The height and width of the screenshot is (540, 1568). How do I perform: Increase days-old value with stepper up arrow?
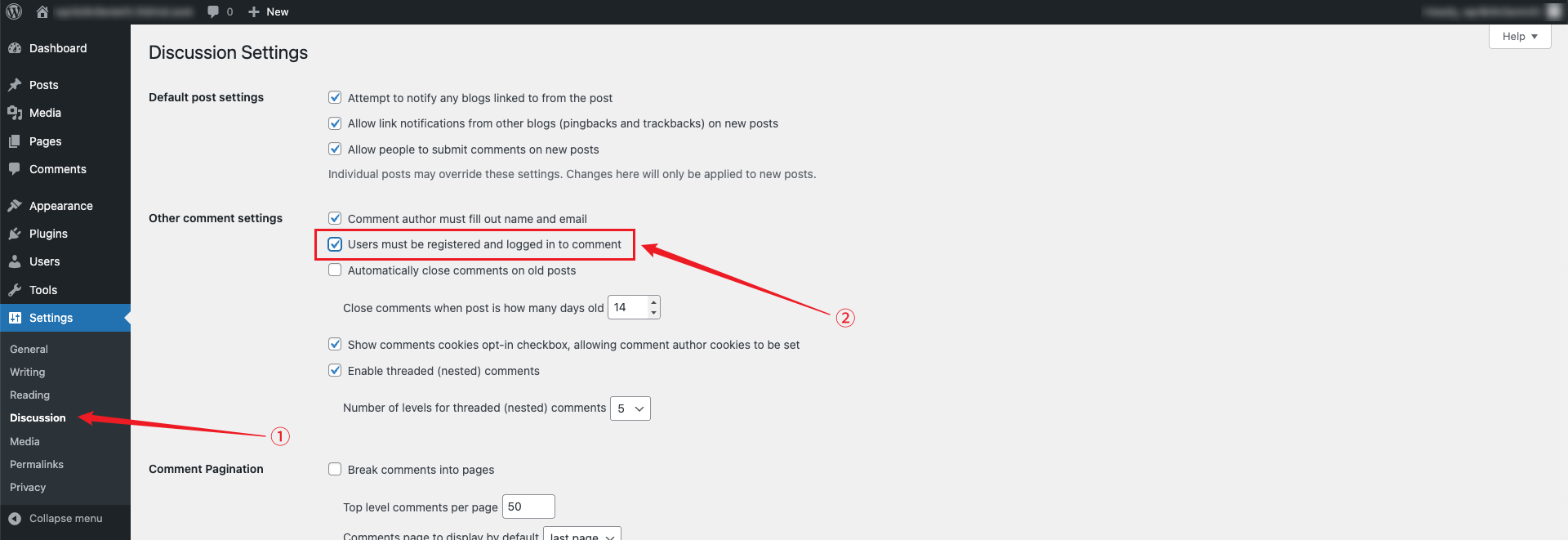click(x=653, y=302)
